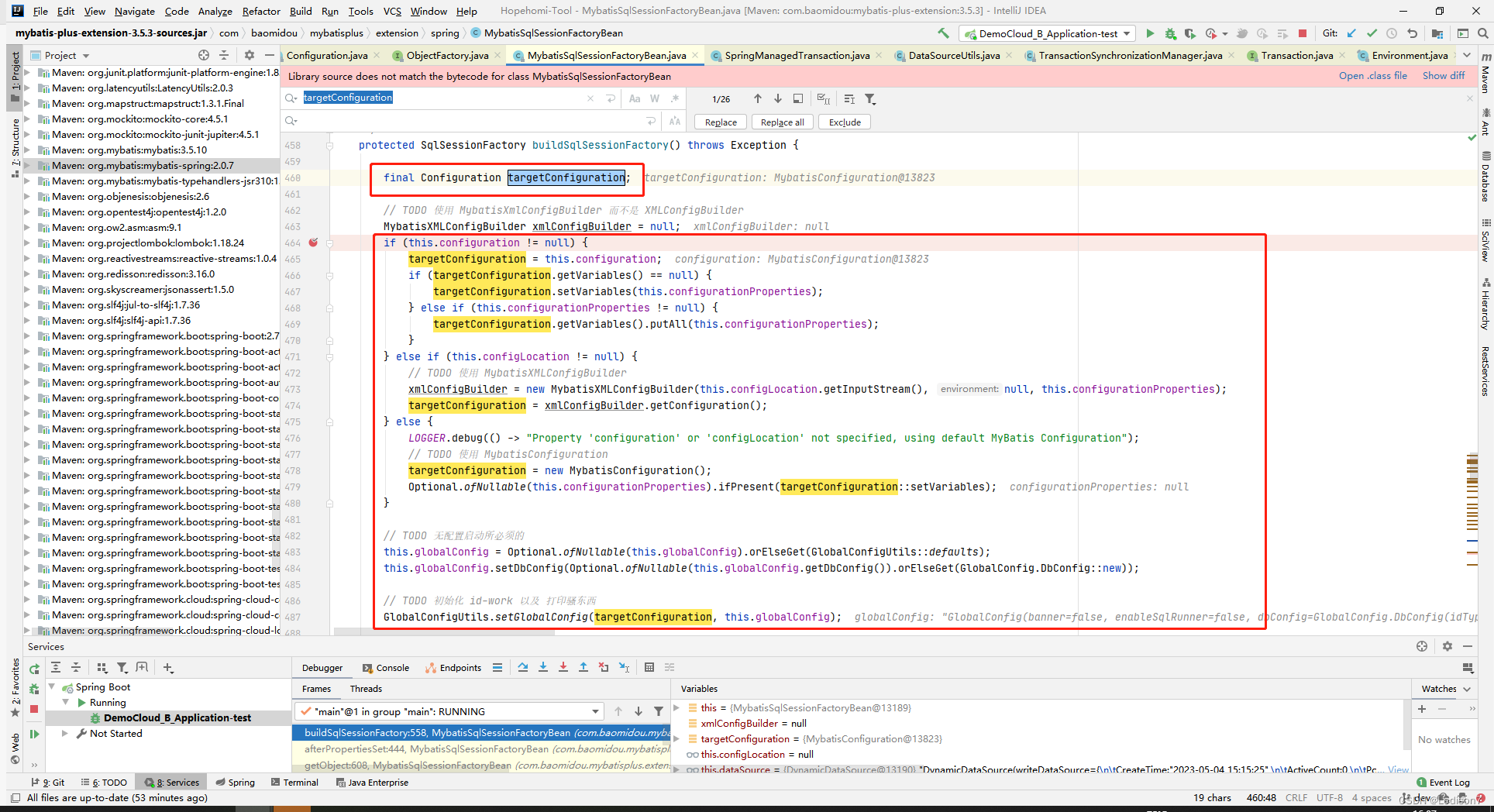Image resolution: width=1494 pixels, height=812 pixels.
Task: Expand targetConfiguration variable node
Action: 676,738
